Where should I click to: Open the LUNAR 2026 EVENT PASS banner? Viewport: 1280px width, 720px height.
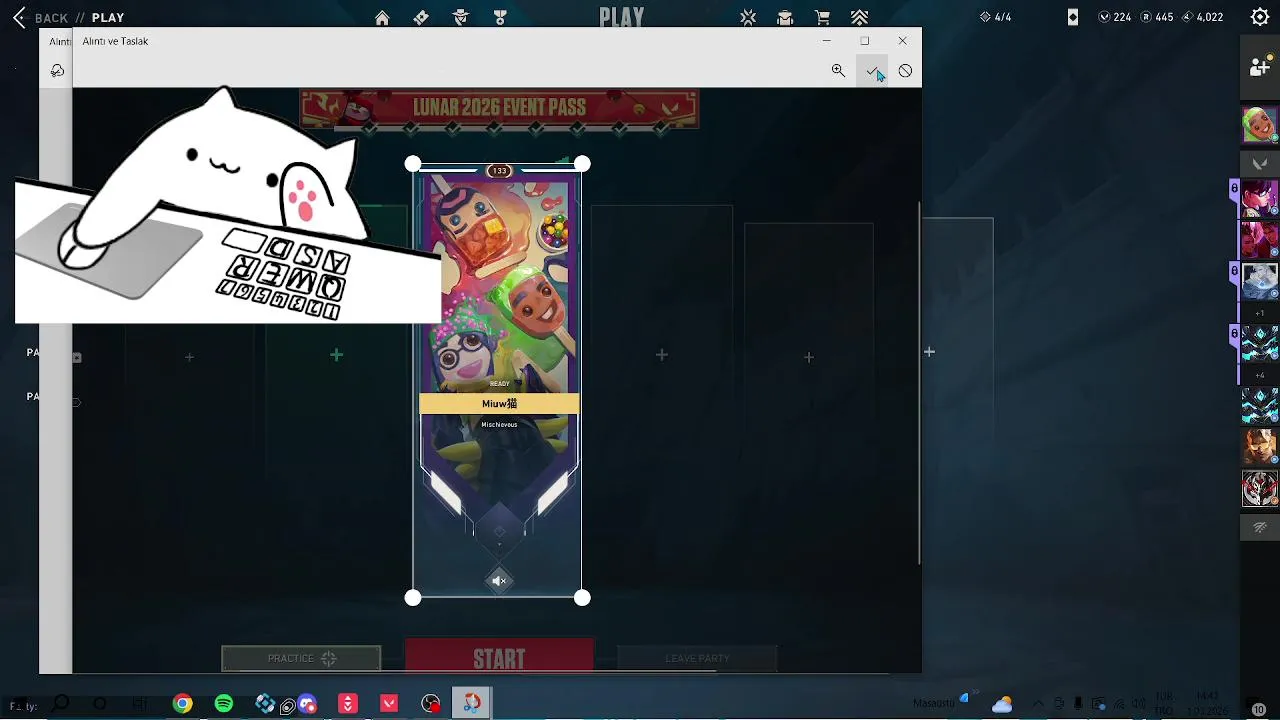tap(499, 108)
